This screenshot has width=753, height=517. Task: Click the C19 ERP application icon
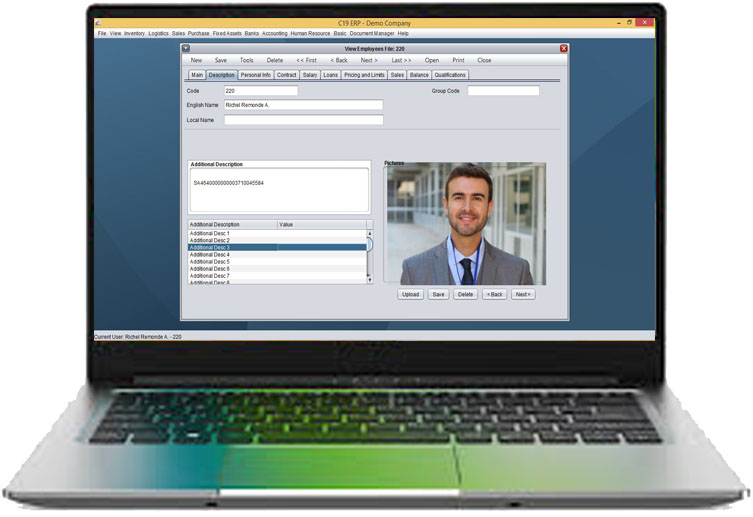(97, 22)
